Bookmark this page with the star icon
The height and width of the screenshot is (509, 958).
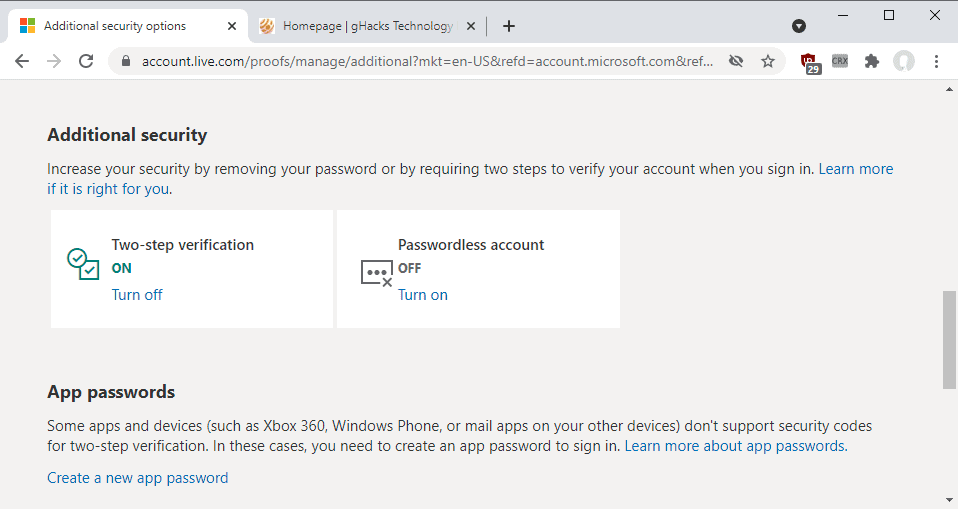768,61
